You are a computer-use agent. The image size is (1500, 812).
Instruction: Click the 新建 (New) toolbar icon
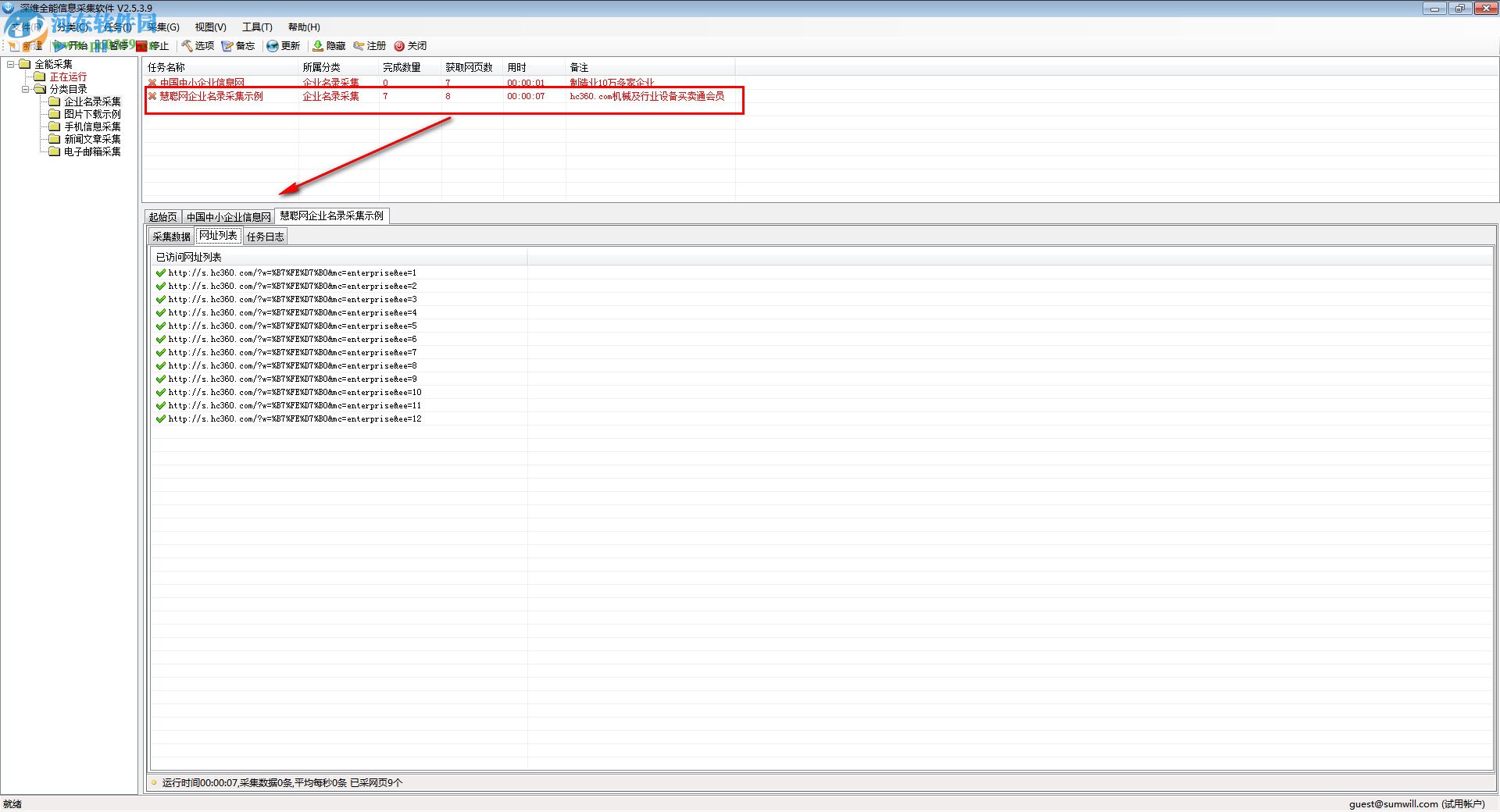coord(14,46)
